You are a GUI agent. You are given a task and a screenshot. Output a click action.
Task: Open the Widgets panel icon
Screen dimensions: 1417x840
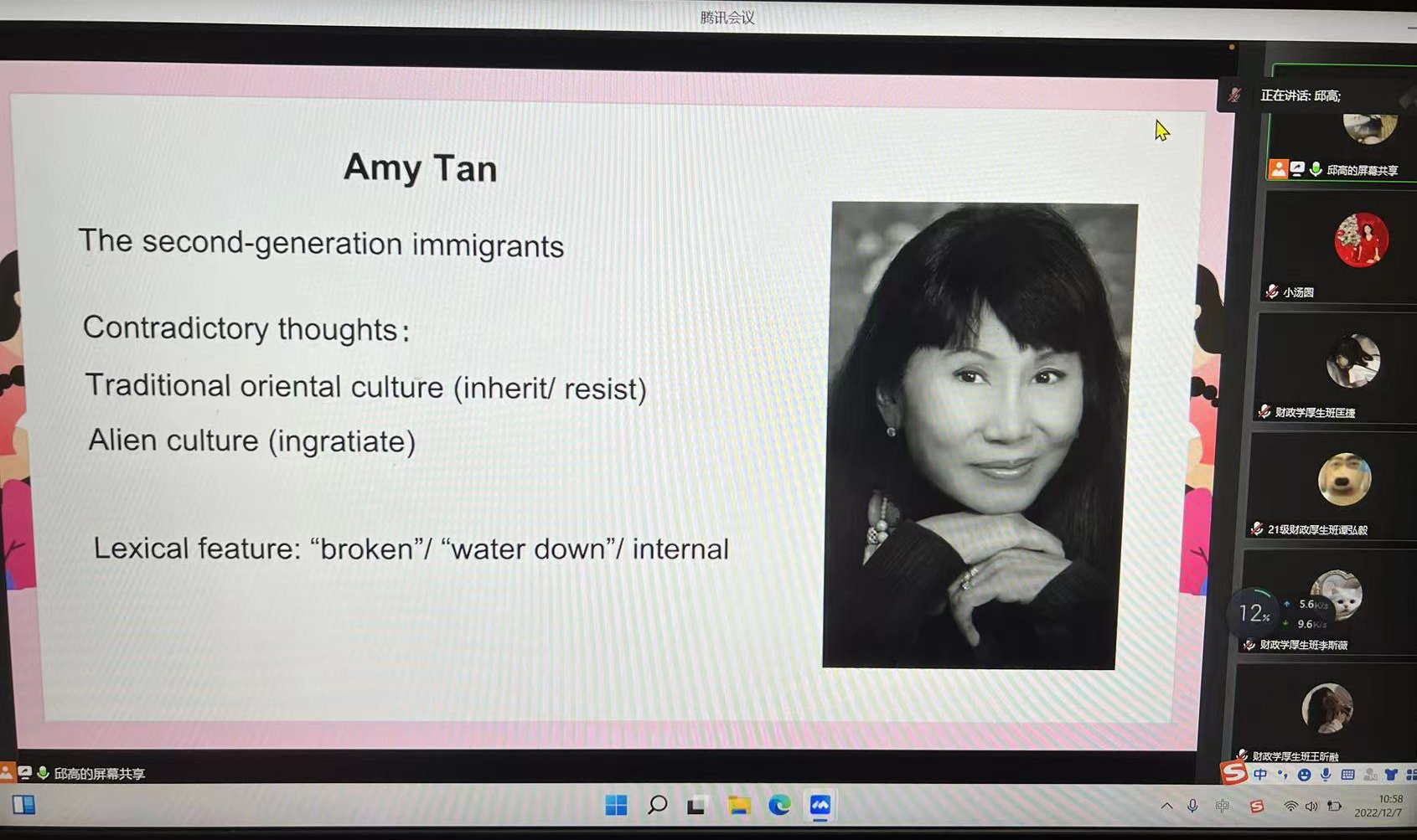pyautogui.click(x=23, y=805)
